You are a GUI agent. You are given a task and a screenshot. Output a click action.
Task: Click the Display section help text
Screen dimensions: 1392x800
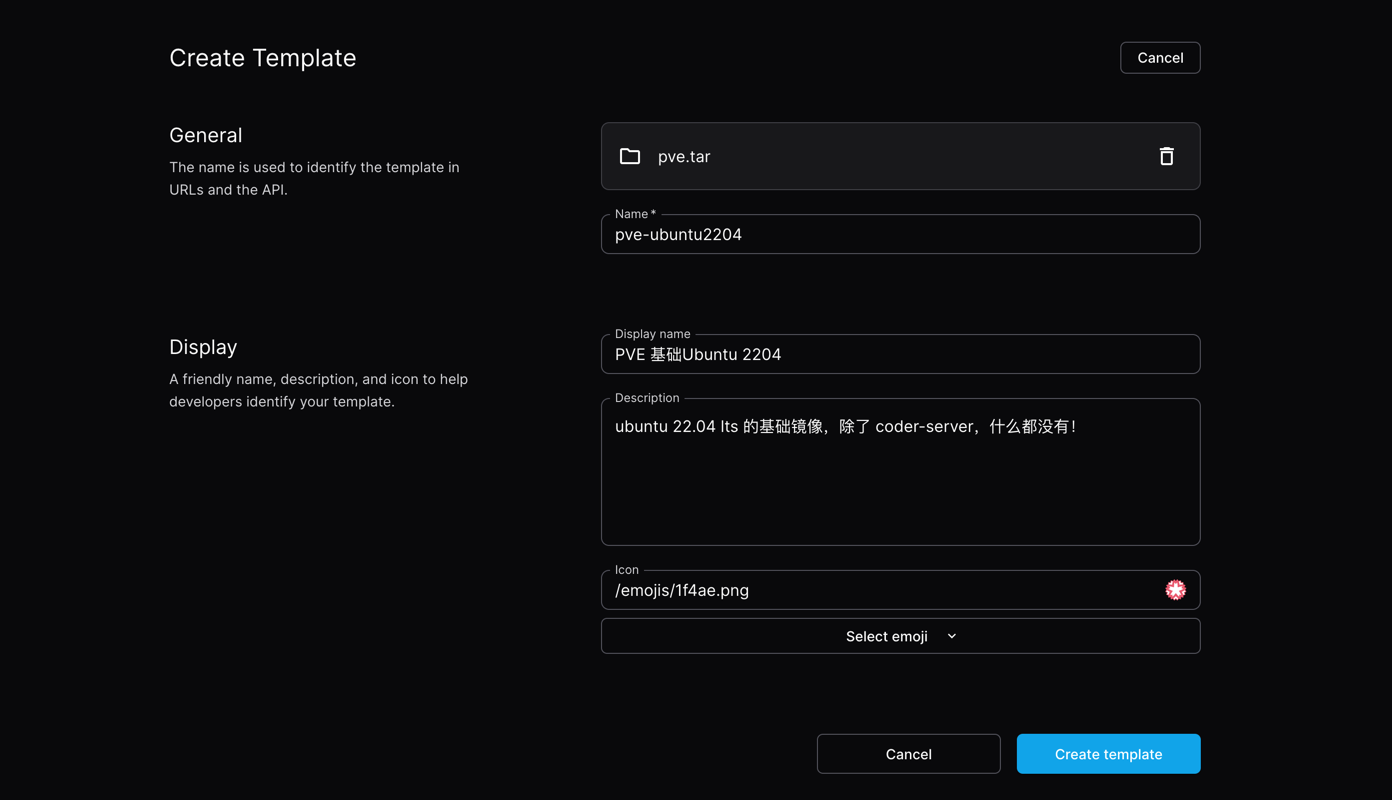pos(318,390)
